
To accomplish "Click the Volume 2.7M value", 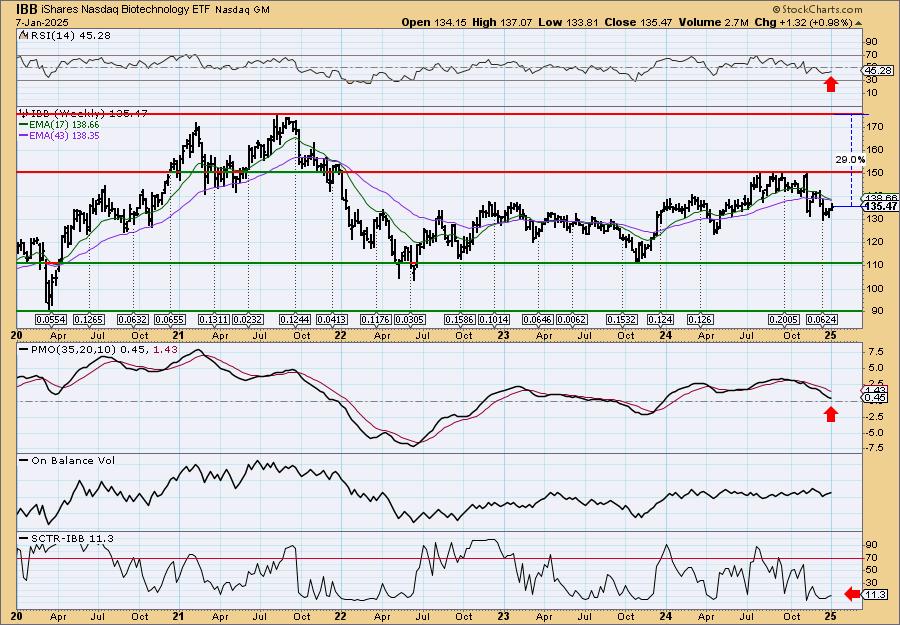I will coord(713,22).
